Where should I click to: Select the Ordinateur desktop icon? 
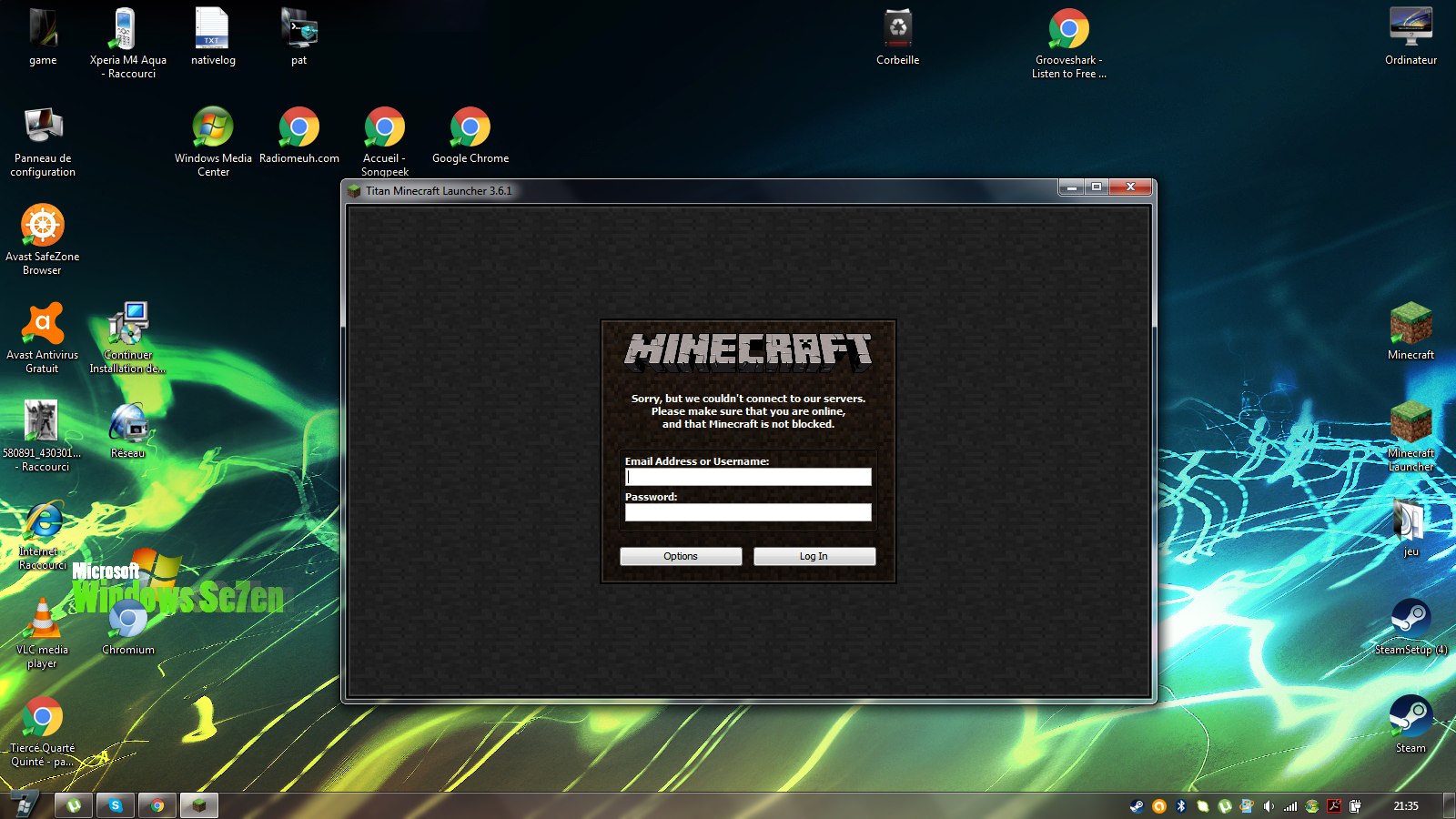coord(1410,37)
